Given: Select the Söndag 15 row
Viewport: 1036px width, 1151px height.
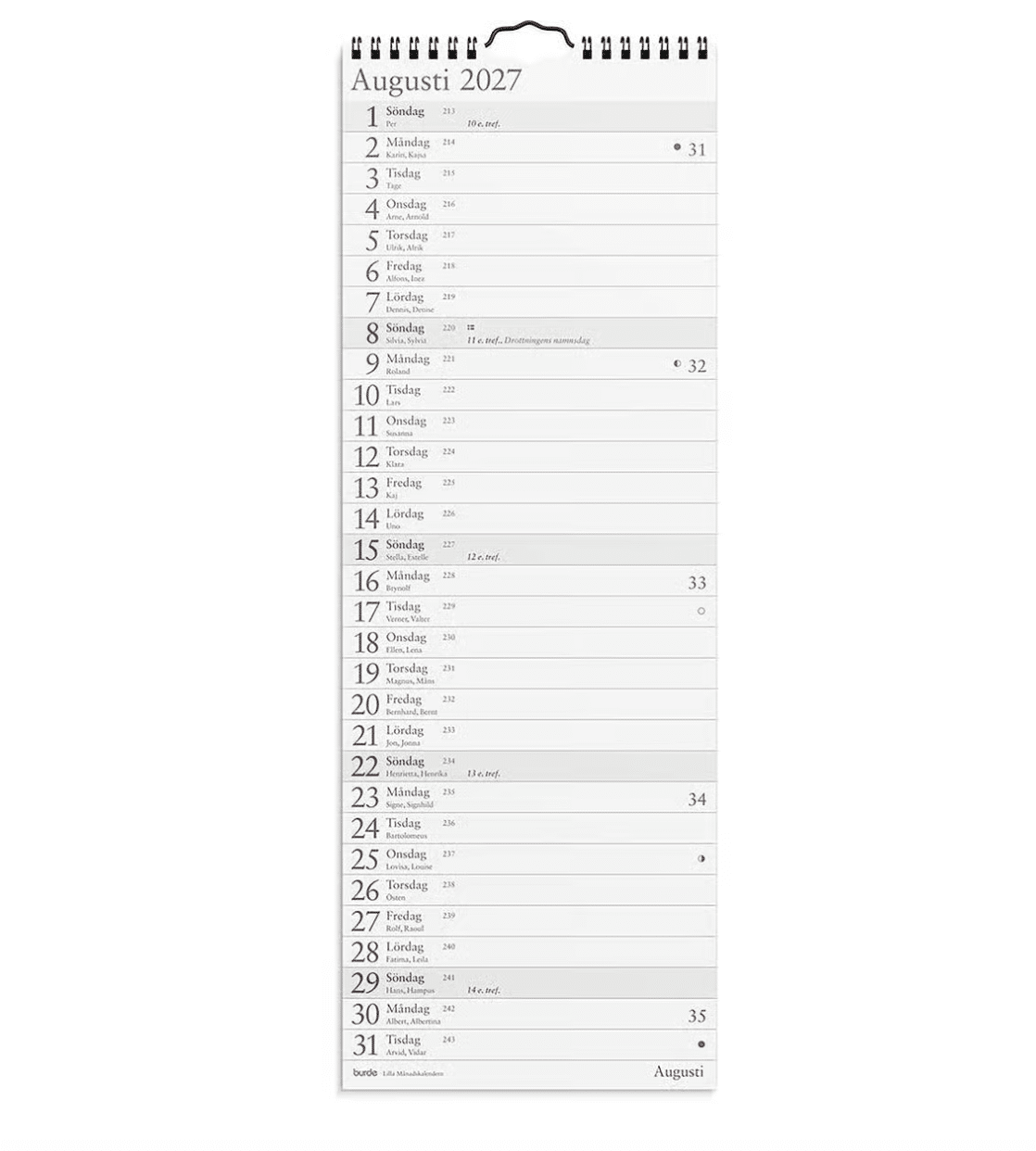Looking at the screenshot, I should tap(530, 550).
